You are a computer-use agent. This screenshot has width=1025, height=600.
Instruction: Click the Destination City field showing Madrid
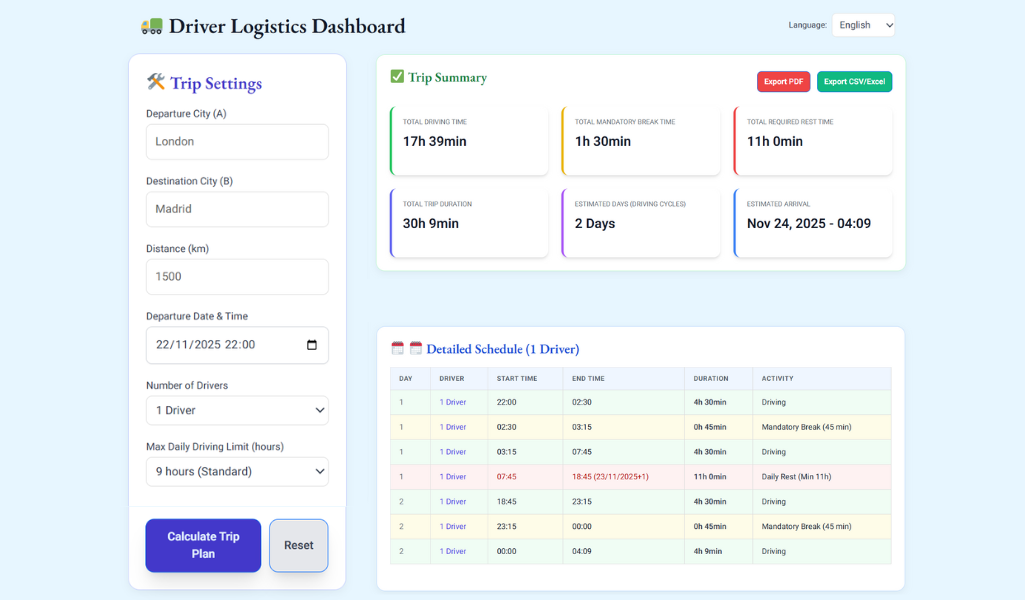[237, 209]
